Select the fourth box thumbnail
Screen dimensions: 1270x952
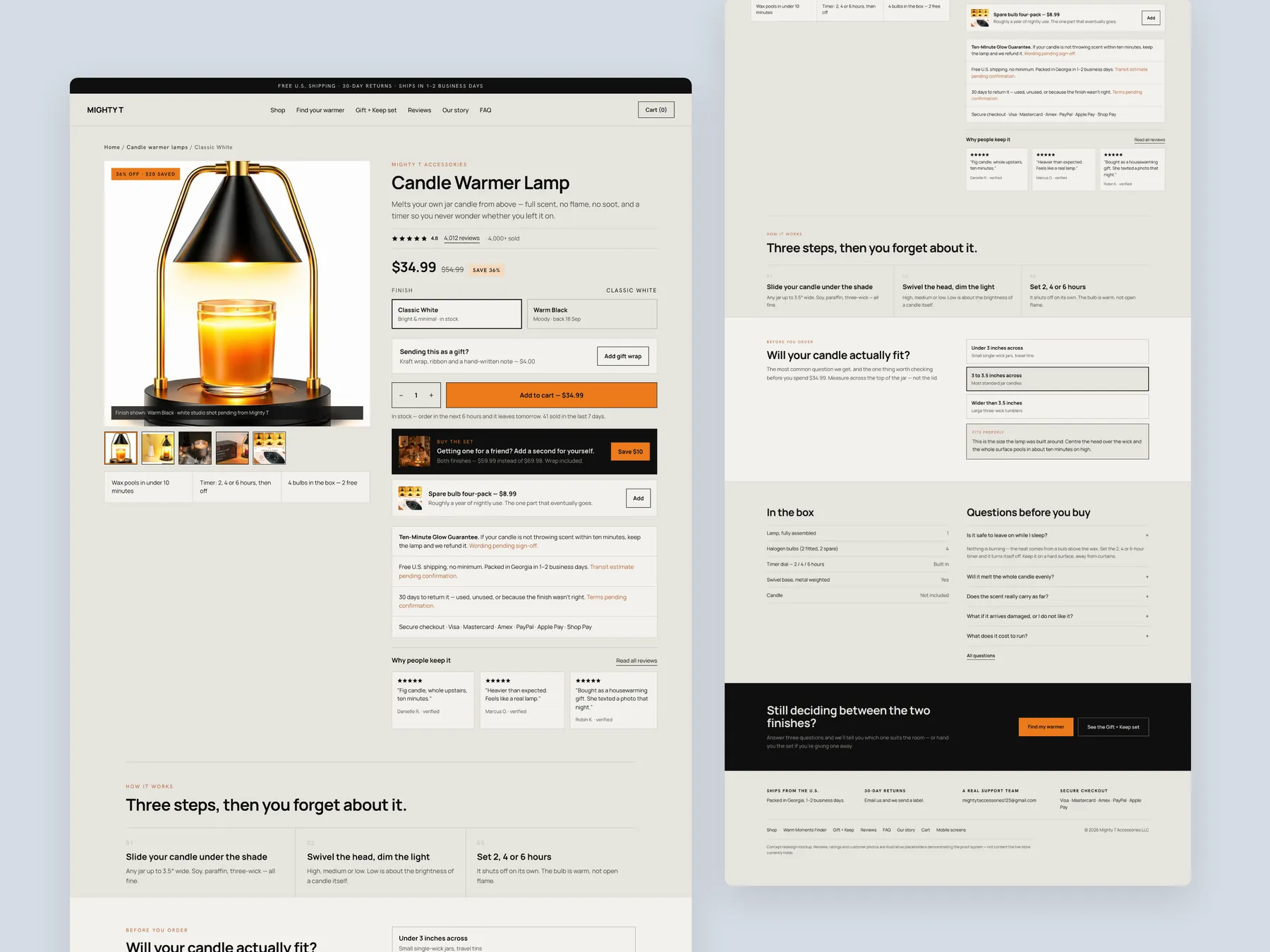pos(232,448)
